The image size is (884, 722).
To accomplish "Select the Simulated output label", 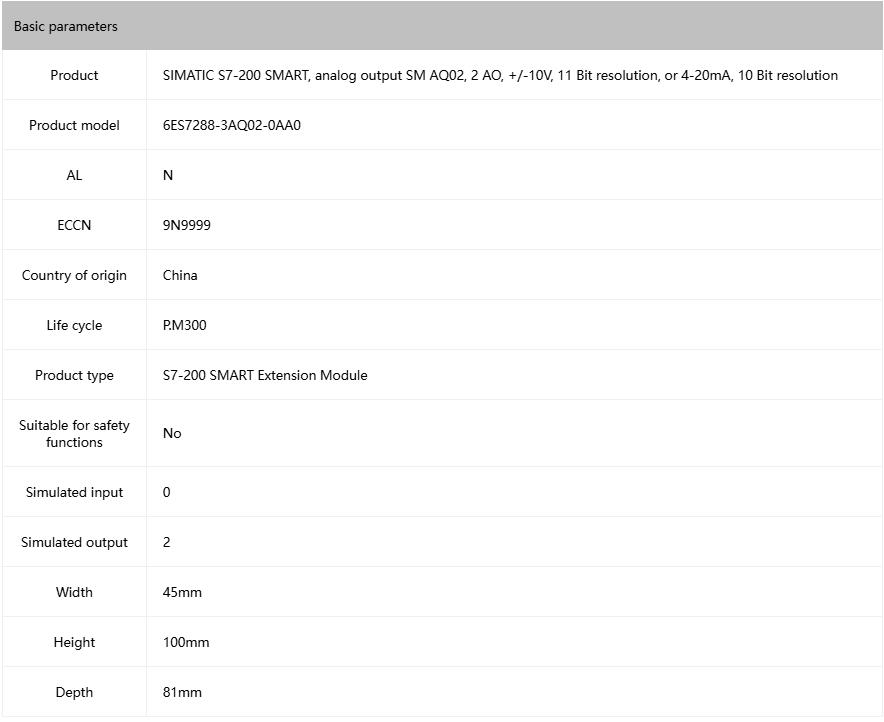I will click(74, 542).
